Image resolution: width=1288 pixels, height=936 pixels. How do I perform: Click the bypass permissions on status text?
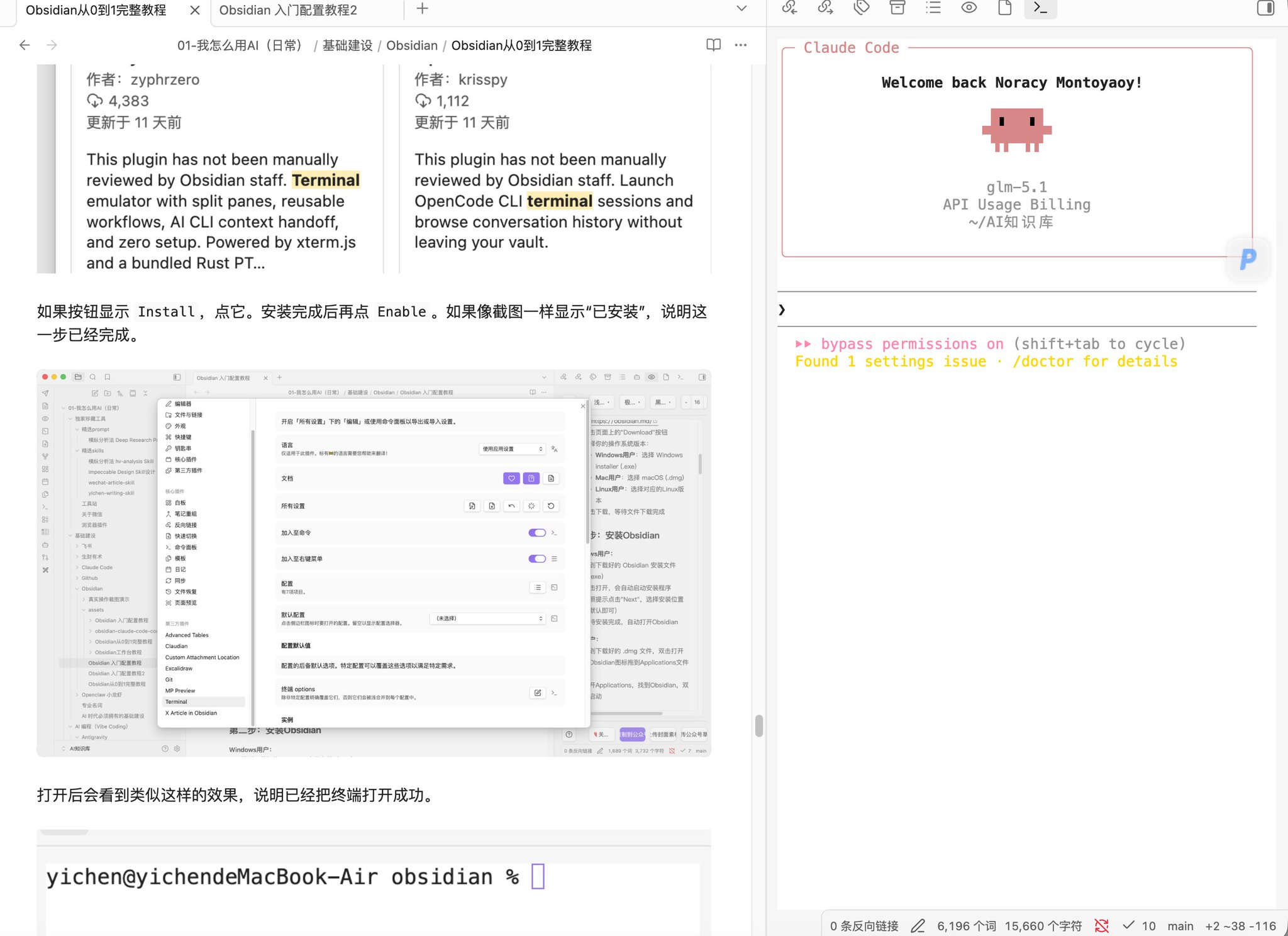point(912,344)
